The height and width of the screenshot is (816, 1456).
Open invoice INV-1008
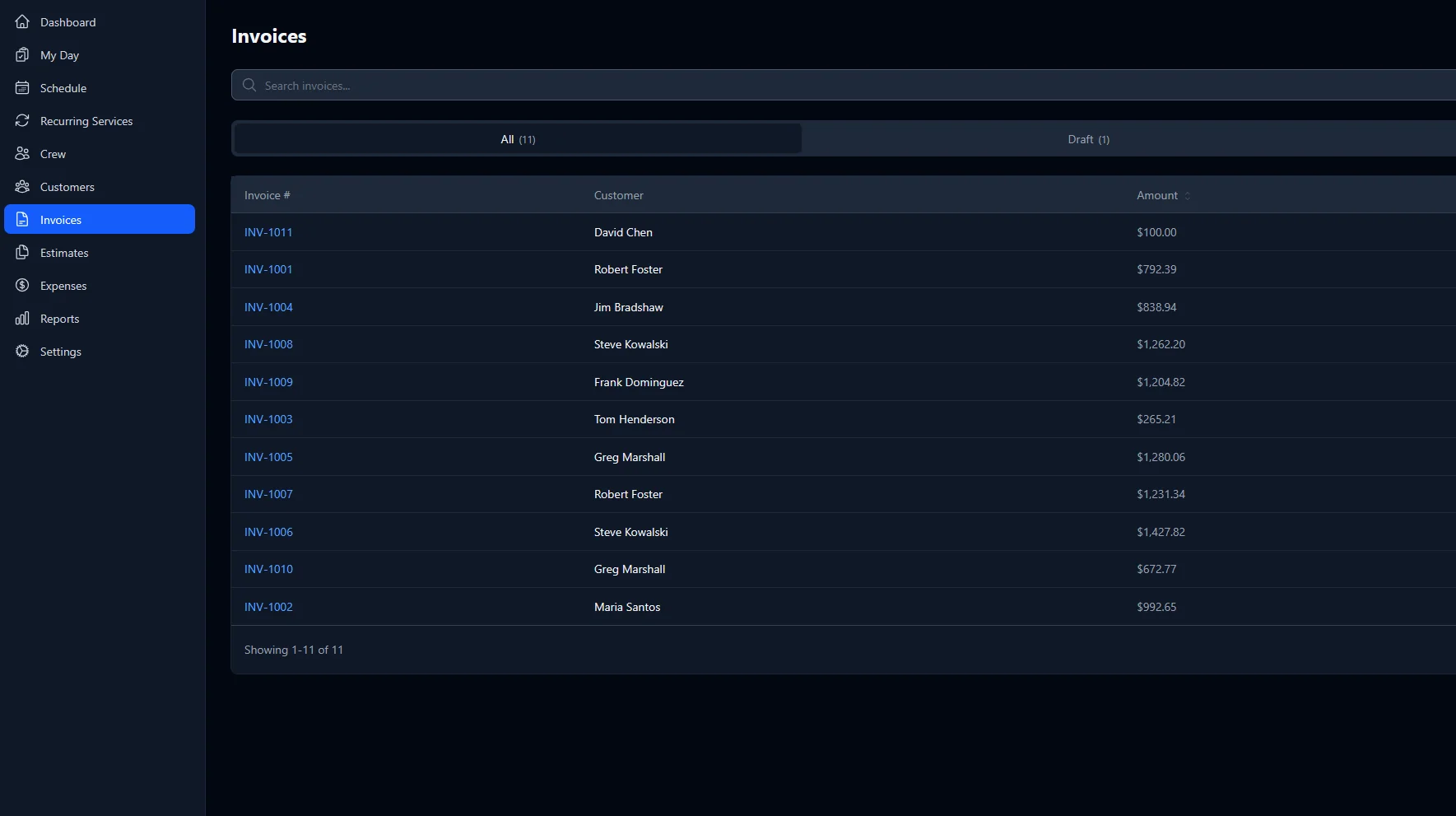[268, 344]
